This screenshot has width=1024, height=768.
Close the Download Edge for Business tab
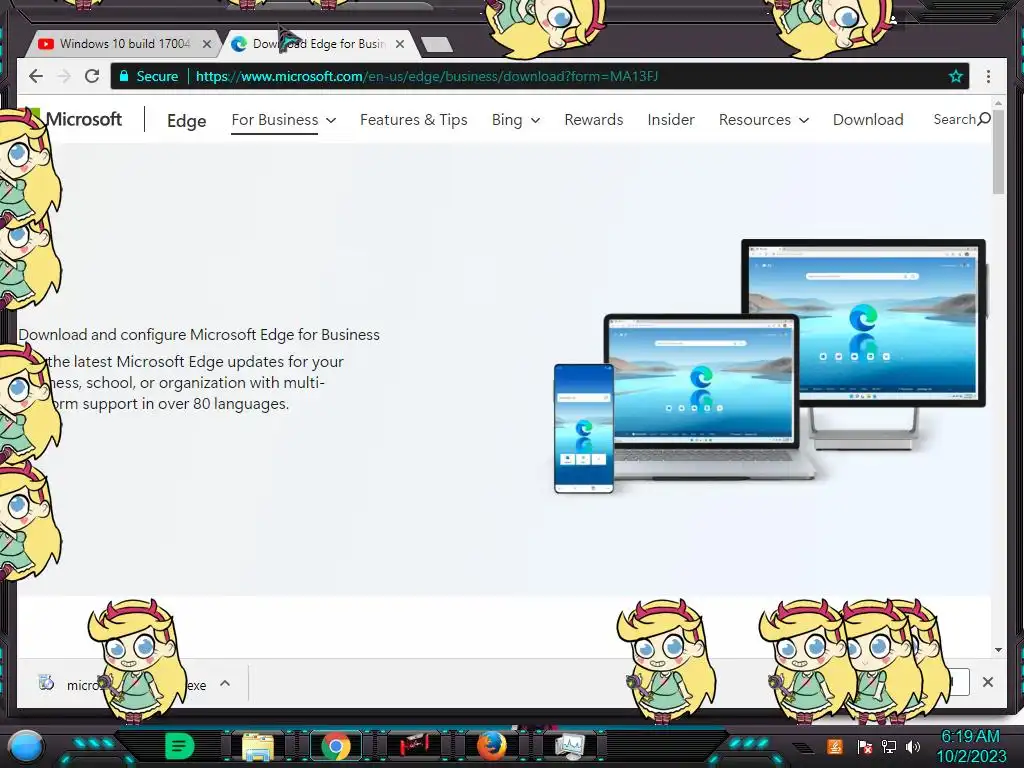(400, 44)
